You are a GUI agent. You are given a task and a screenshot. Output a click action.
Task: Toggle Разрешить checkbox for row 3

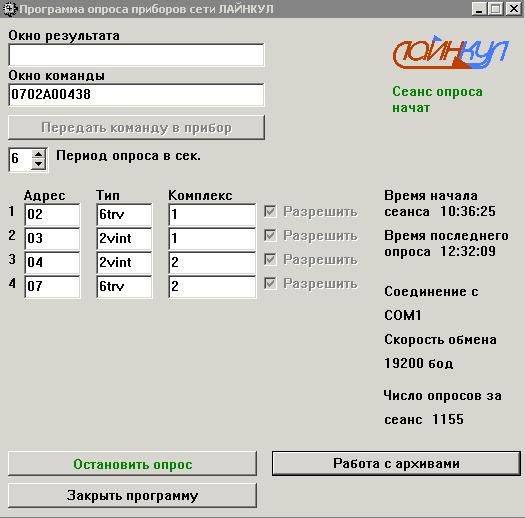[x=270, y=259]
